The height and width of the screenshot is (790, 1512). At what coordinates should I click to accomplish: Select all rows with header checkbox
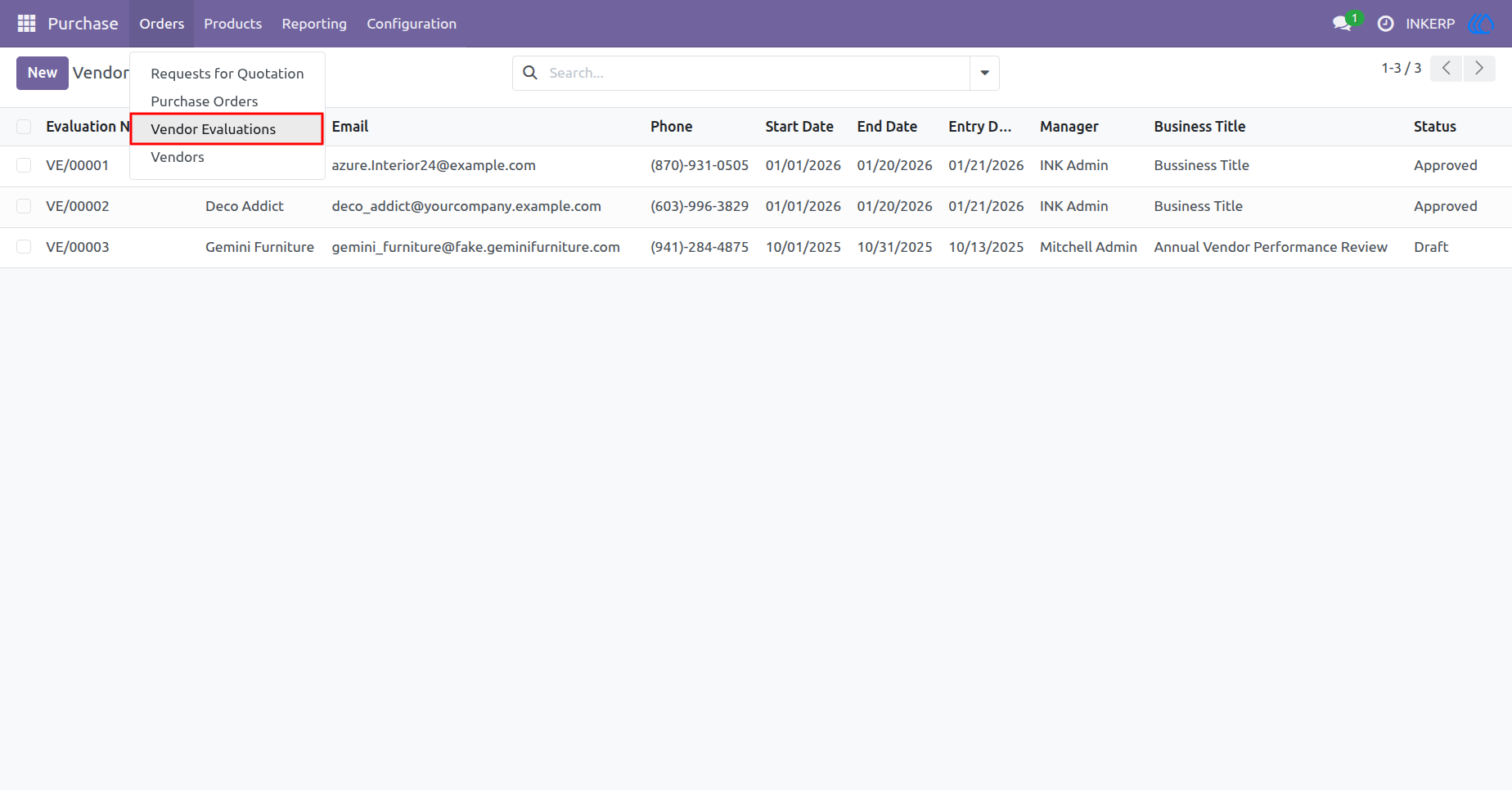(x=24, y=127)
